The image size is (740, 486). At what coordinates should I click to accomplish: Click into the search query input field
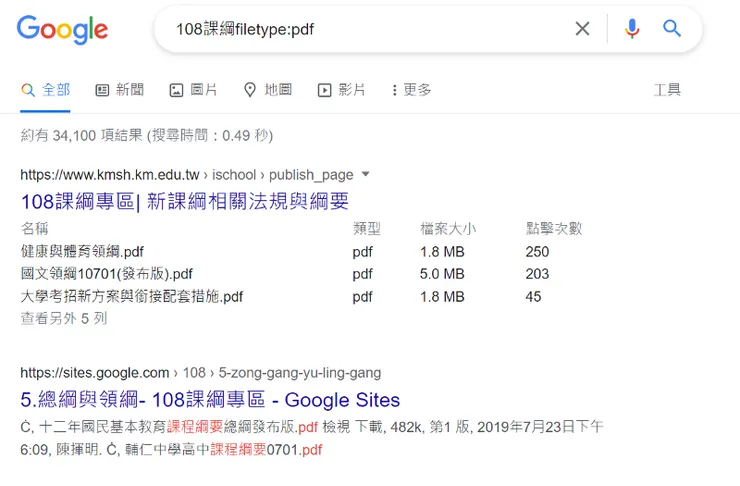(x=368, y=29)
